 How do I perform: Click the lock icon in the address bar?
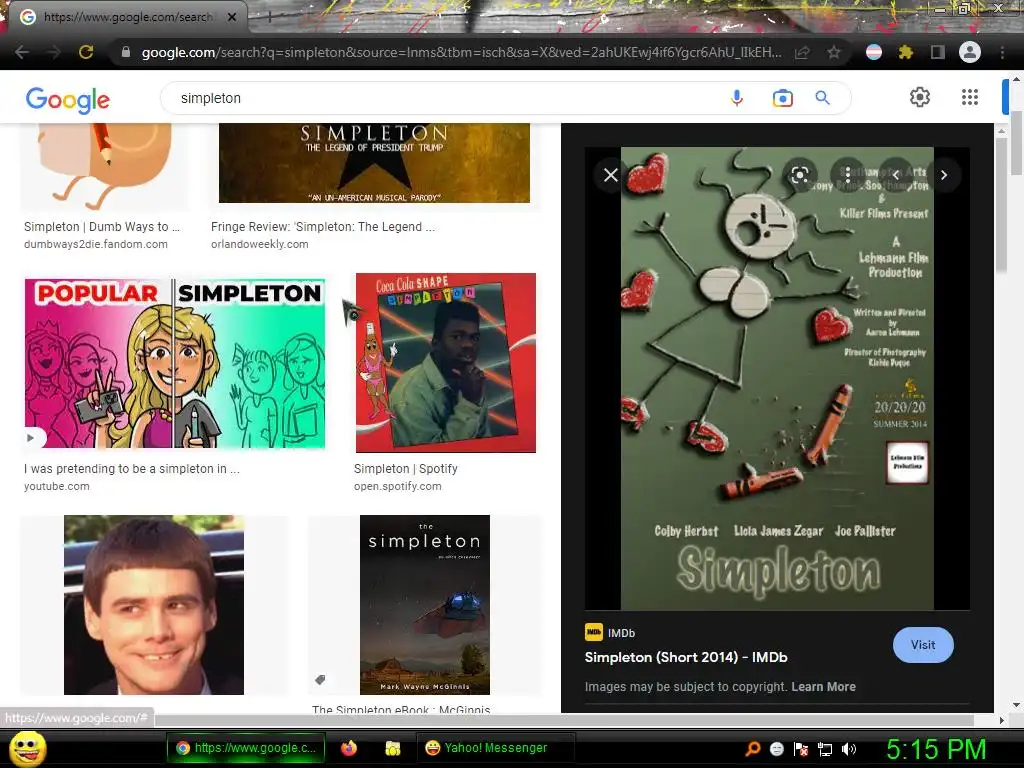(x=126, y=52)
